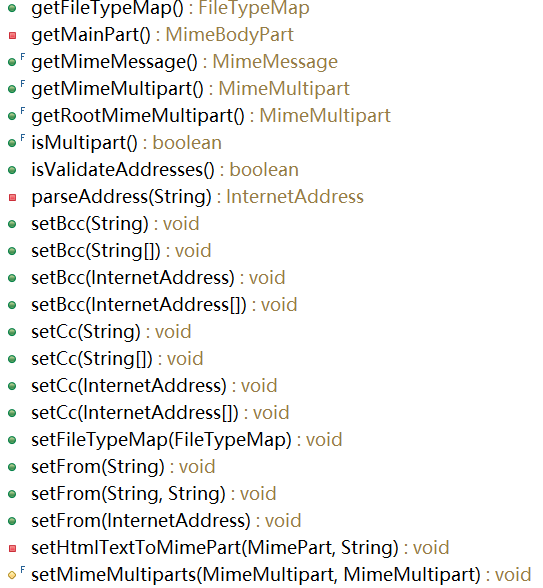Click the private icon beside setHtmlTextToMimePart

pos(12,549)
